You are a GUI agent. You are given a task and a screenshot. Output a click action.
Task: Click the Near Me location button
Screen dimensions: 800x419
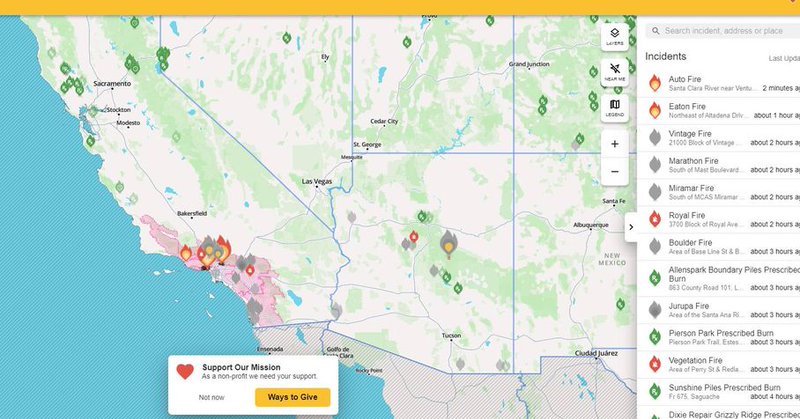click(614, 72)
